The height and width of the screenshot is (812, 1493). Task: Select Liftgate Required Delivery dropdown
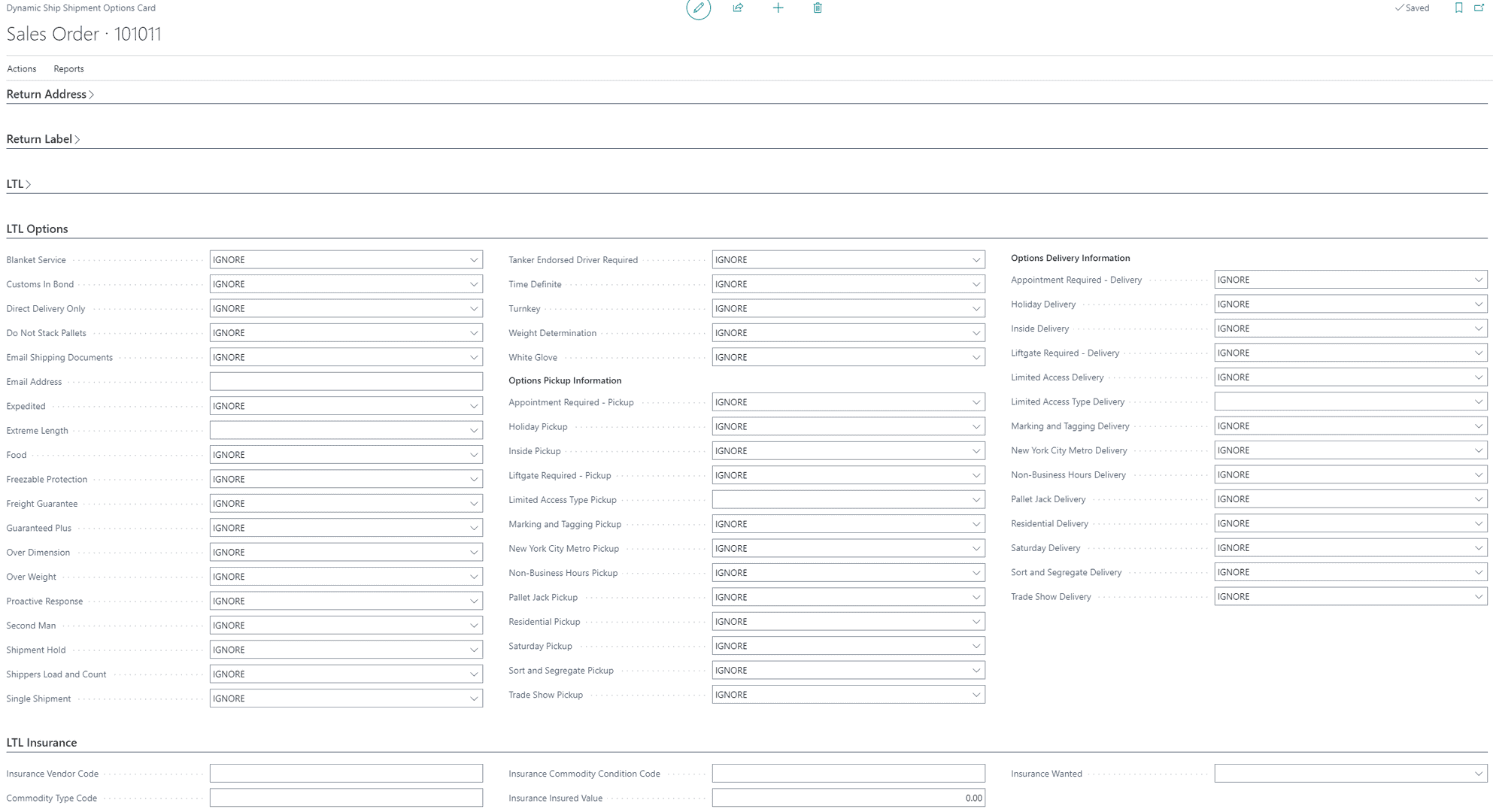point(1349,352)
